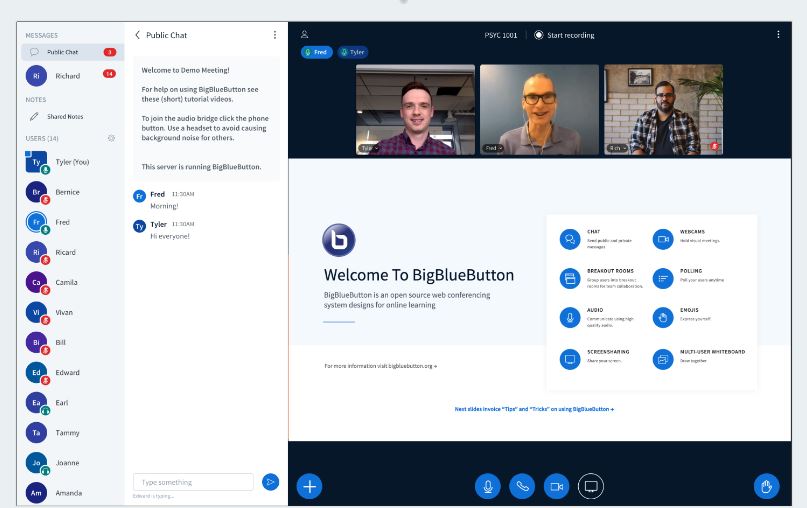
Task: Click the BigBlueButton logo on slide
Action: click(339, 240)
